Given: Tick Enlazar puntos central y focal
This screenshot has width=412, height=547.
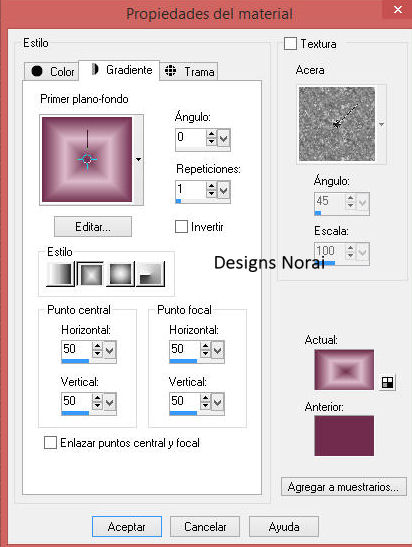Looking at the screenshot, I should (x=50, y=442).
